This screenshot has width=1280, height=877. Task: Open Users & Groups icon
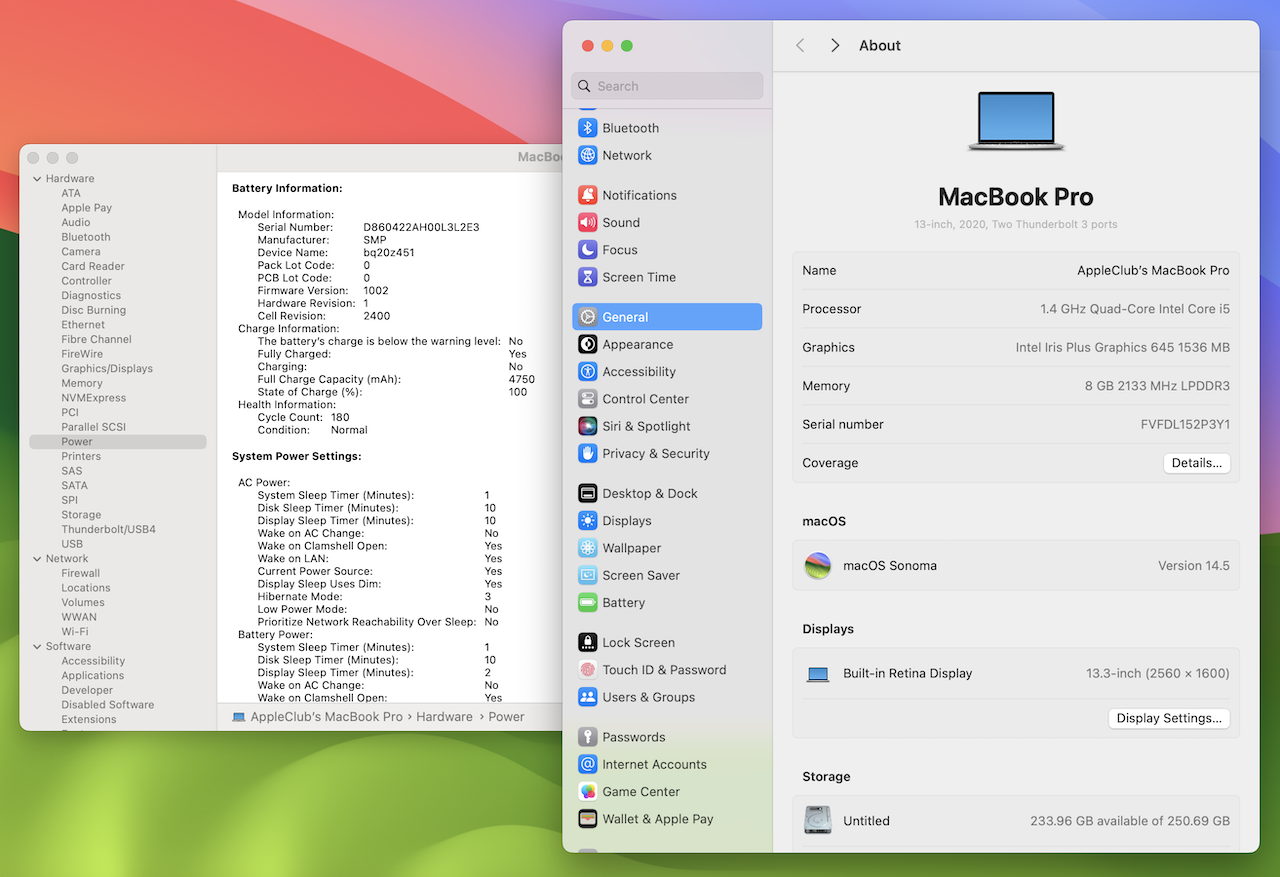[x=588, y=697]
